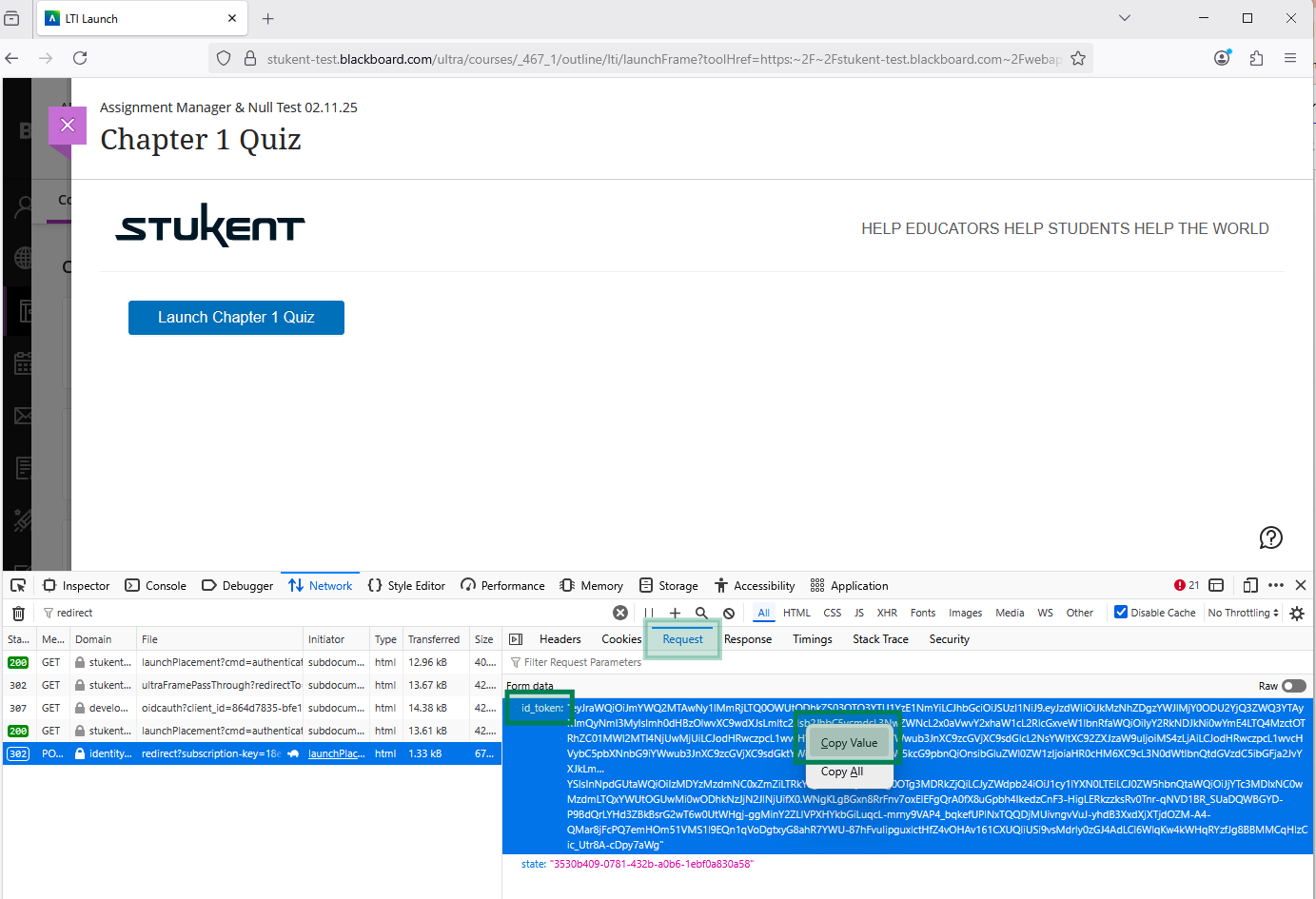Click Launch Chapter 1 Quiz button
The image size is (1316, 899).
[x=236, y=318]
